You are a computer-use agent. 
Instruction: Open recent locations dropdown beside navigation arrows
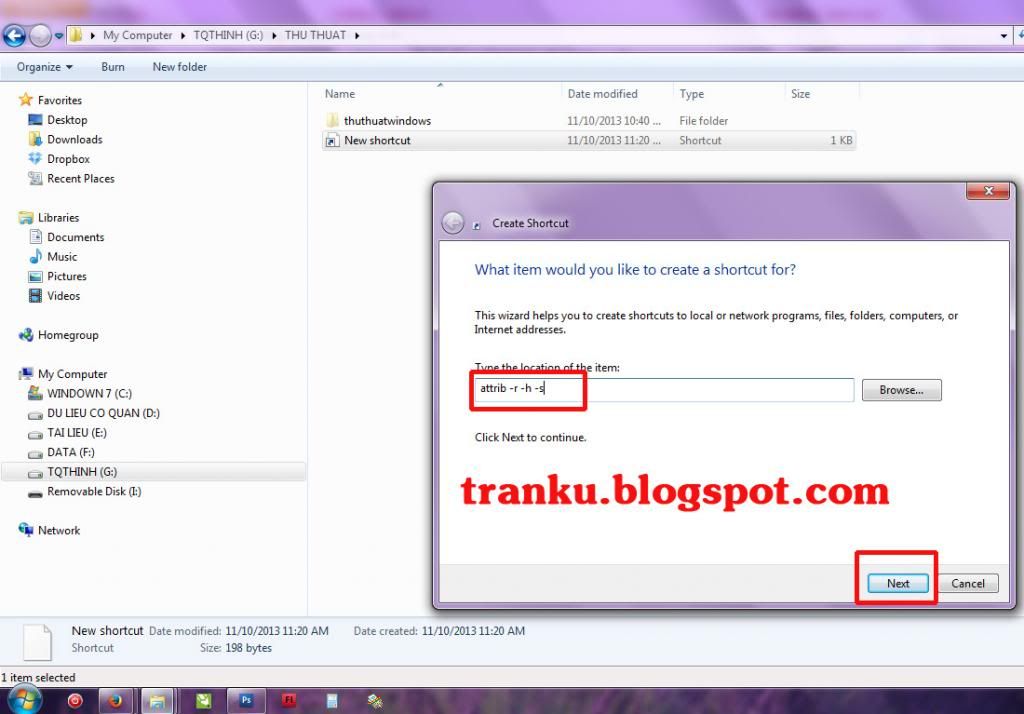point(59,36)
